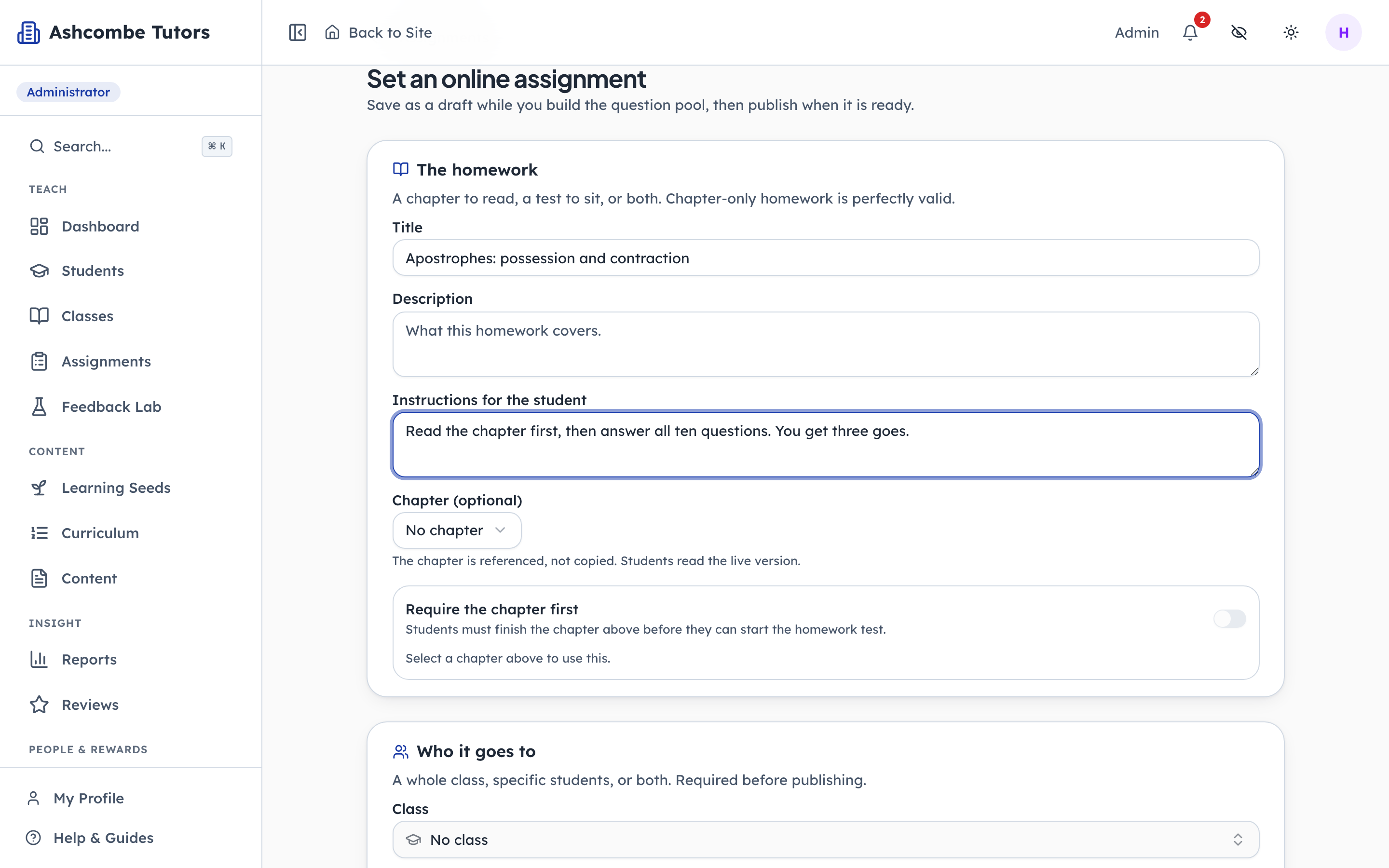1389x868 pixels.
Task: Click the Curriculum list icon
Action: (39, 533)
